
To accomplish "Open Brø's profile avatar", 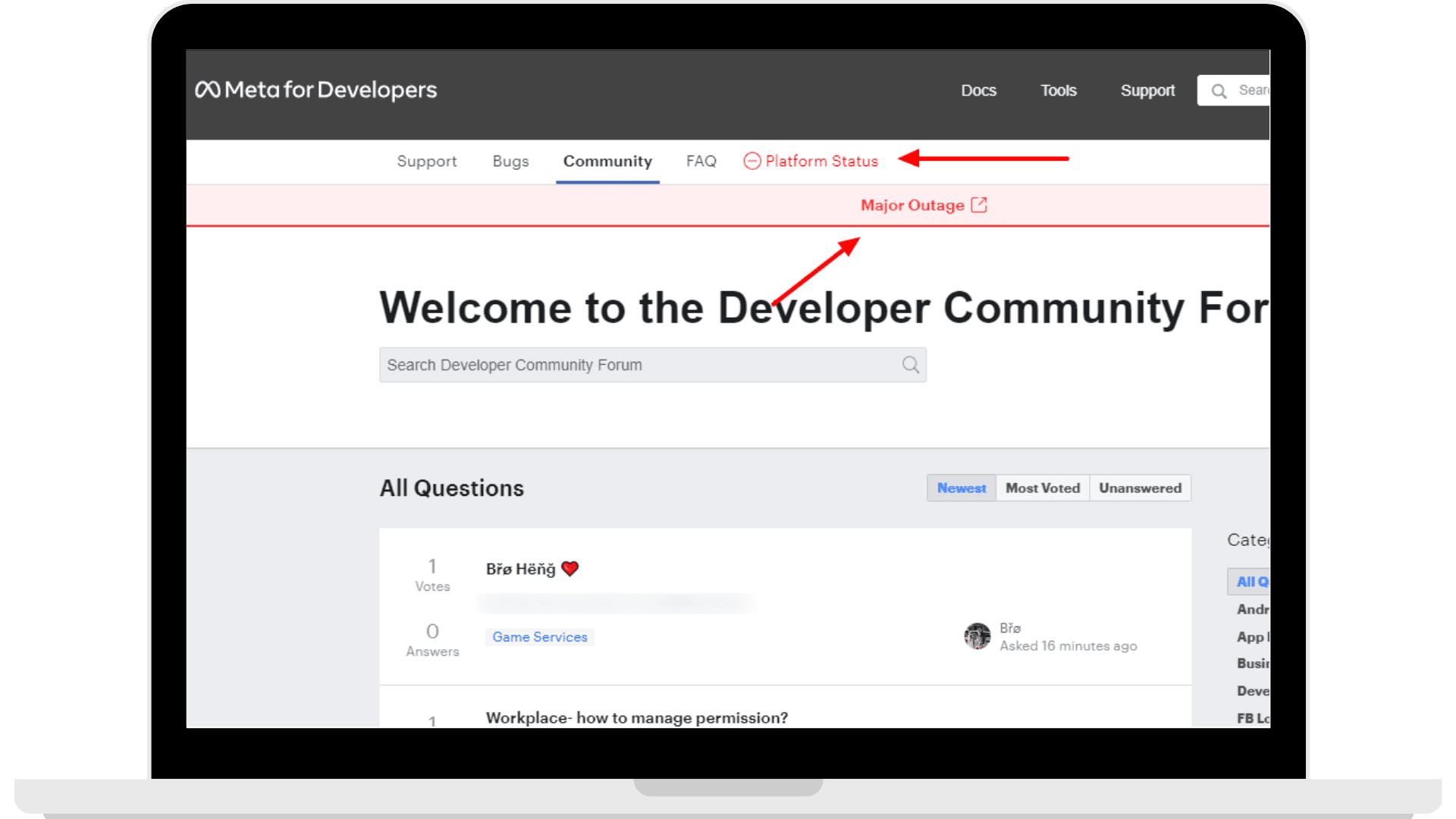I will tap(977, 636).
